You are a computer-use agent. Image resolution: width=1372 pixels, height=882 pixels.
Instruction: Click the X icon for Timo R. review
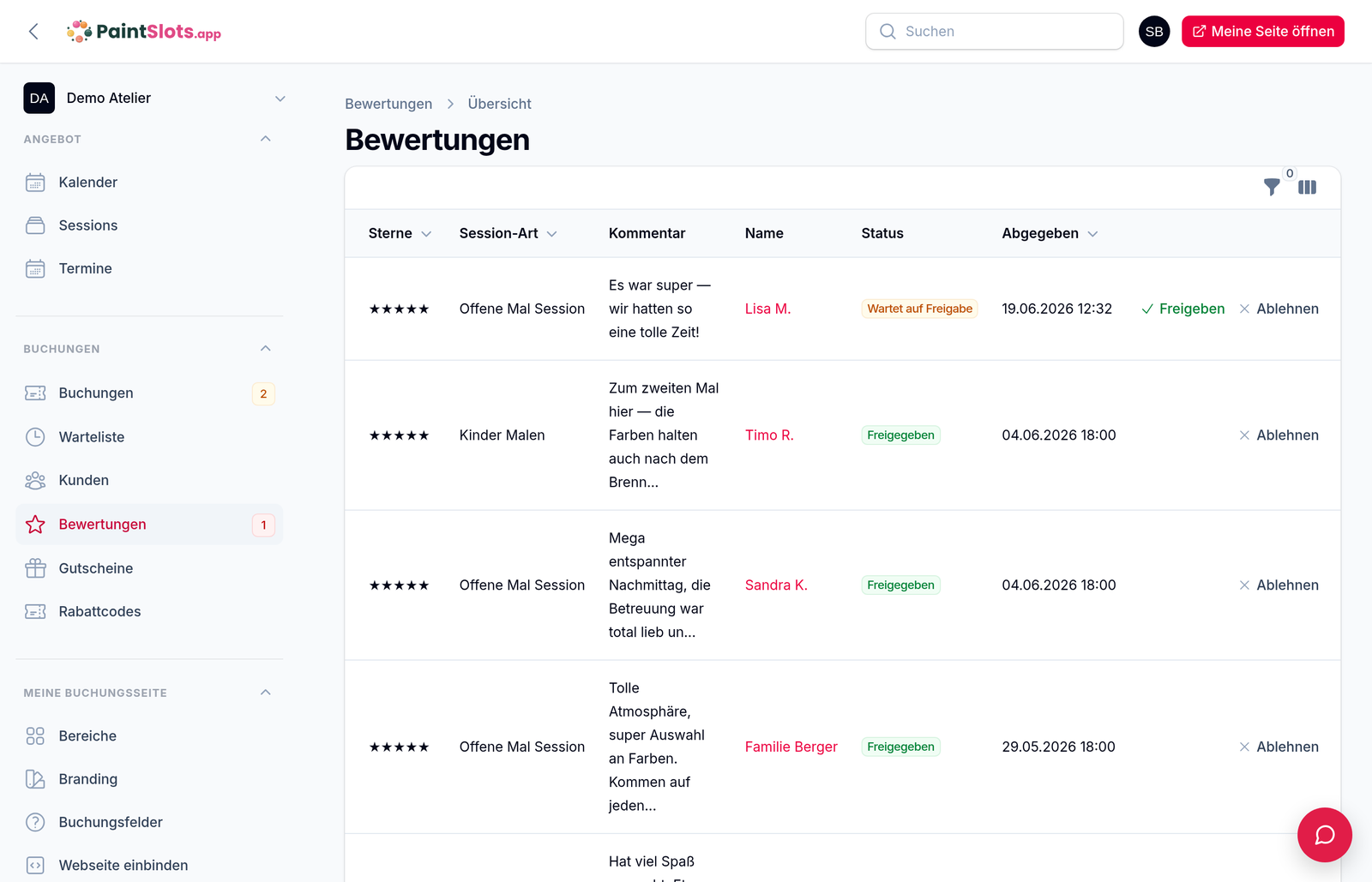pos(1244,435)
